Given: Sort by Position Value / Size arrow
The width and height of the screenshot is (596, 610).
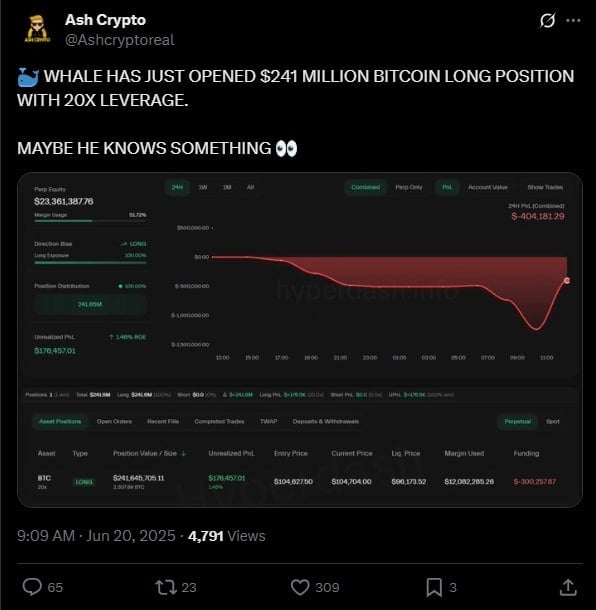Looking at the screenshot, I should (x=184, y=453).
